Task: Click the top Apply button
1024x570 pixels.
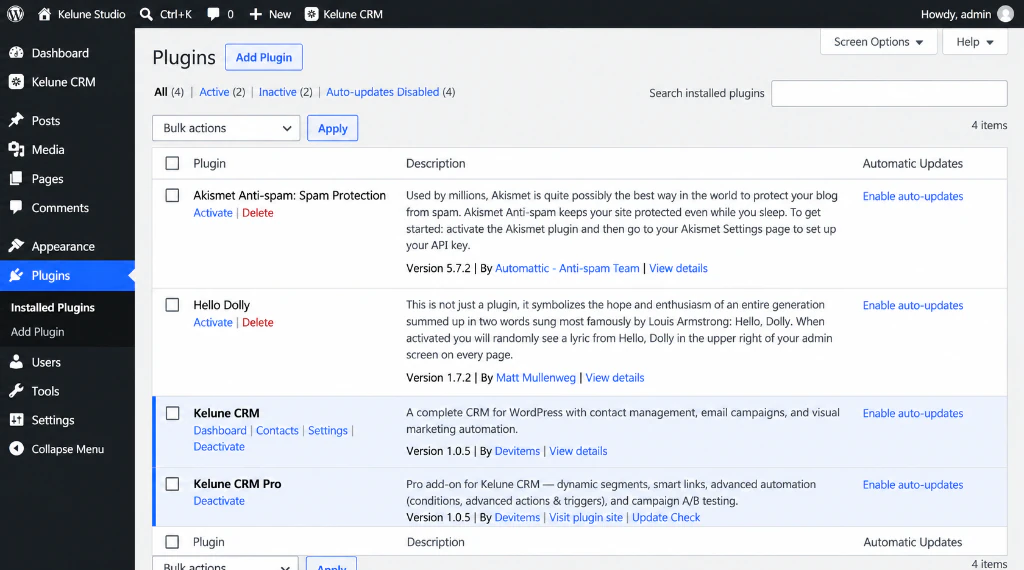Action: (332, 128)
